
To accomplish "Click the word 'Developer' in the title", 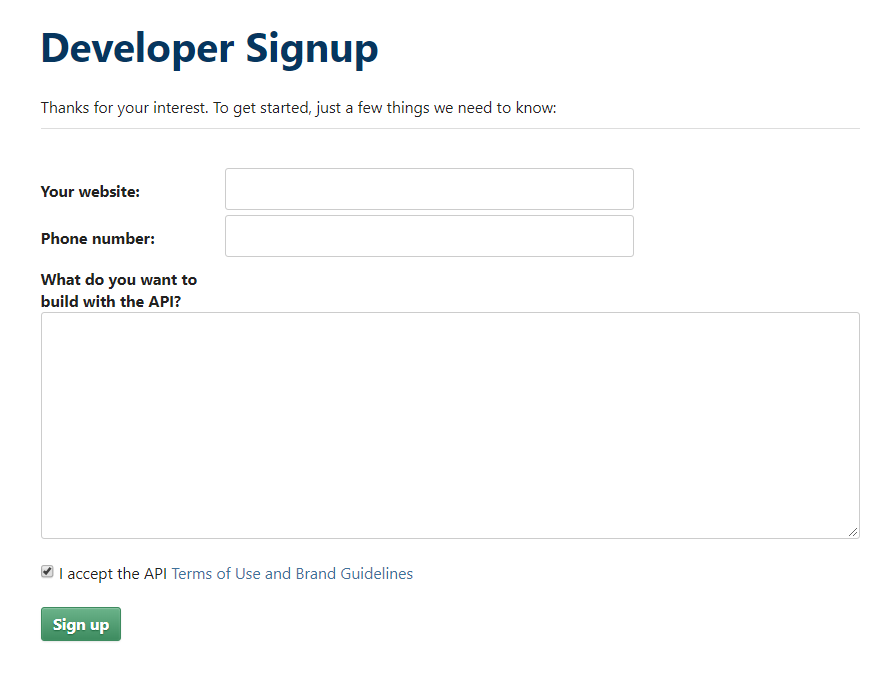I will tap(137, 48).
